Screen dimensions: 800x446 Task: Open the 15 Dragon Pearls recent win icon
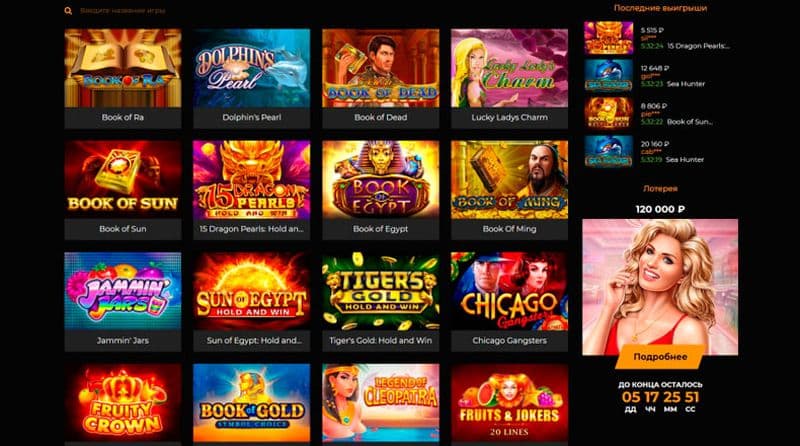pos(609,38)
